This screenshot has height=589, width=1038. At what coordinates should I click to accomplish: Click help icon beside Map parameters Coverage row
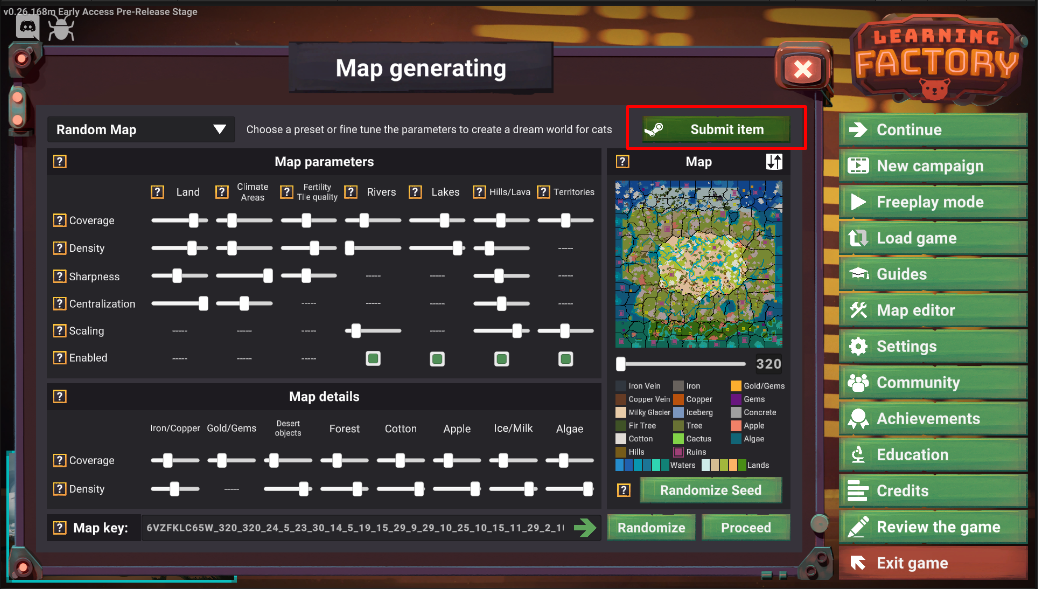click(x=60, y=220)
